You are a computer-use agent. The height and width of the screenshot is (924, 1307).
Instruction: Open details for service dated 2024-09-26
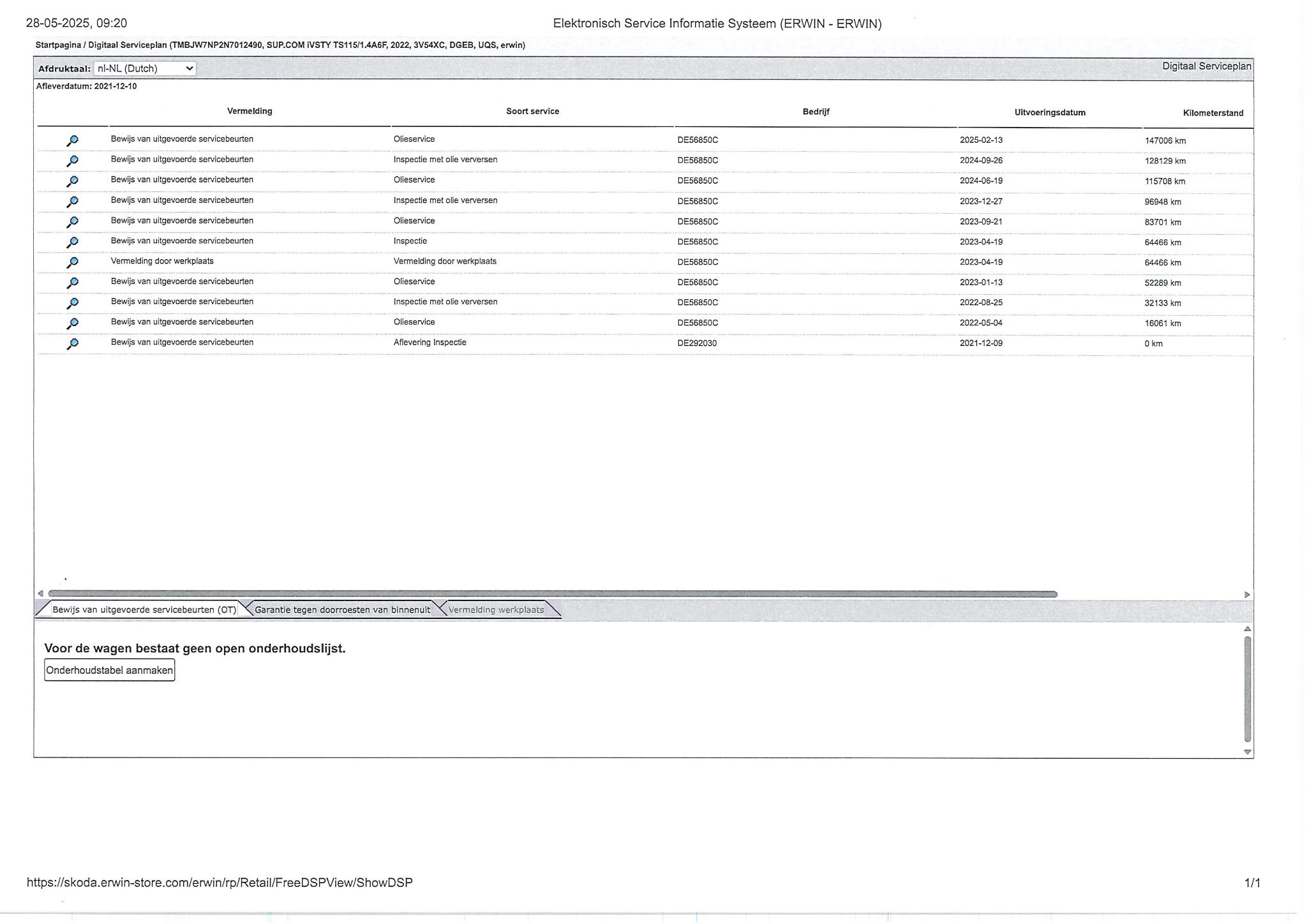pyautogui.click(x=73, y=161)
